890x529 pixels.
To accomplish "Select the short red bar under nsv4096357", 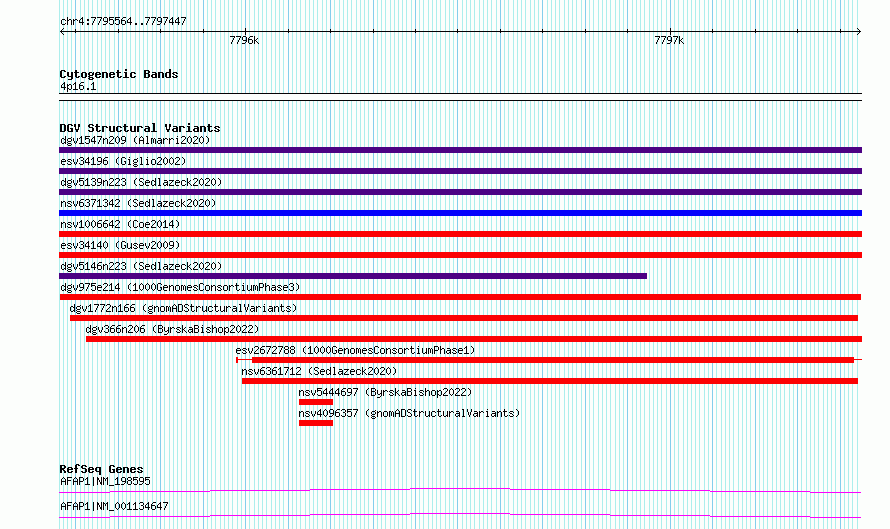I will click(316, 423).
